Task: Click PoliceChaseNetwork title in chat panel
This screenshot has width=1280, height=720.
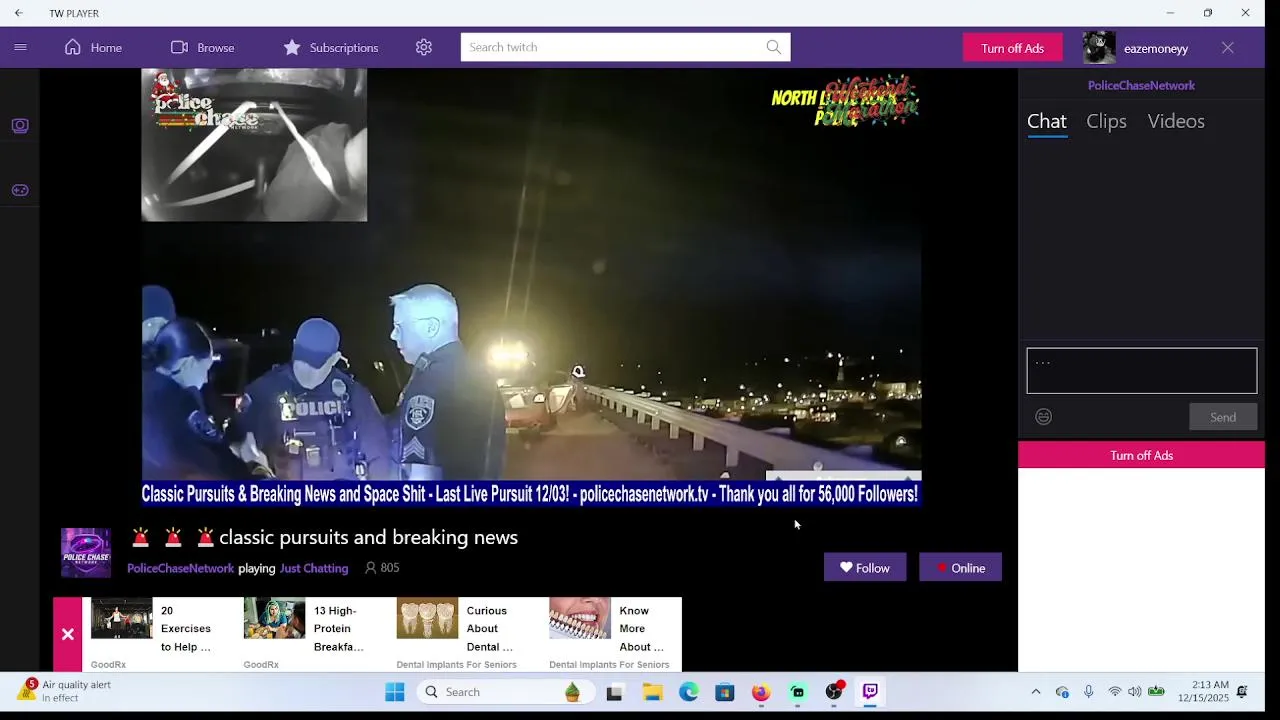Action: (x=1141, y=85)
